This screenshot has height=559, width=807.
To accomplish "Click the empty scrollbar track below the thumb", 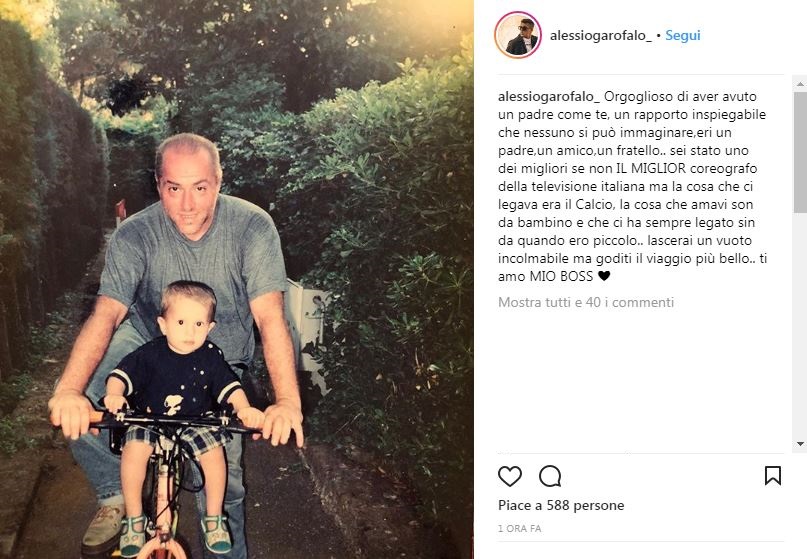I will pos(800,324).
